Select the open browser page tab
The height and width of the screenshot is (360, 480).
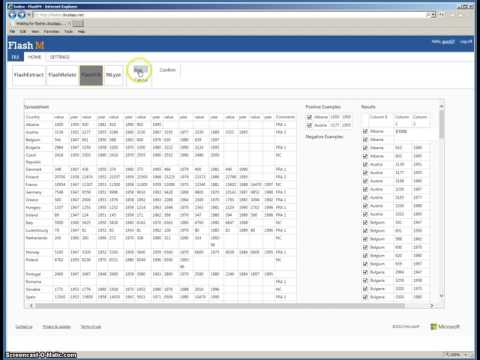[x=42, y=24]
